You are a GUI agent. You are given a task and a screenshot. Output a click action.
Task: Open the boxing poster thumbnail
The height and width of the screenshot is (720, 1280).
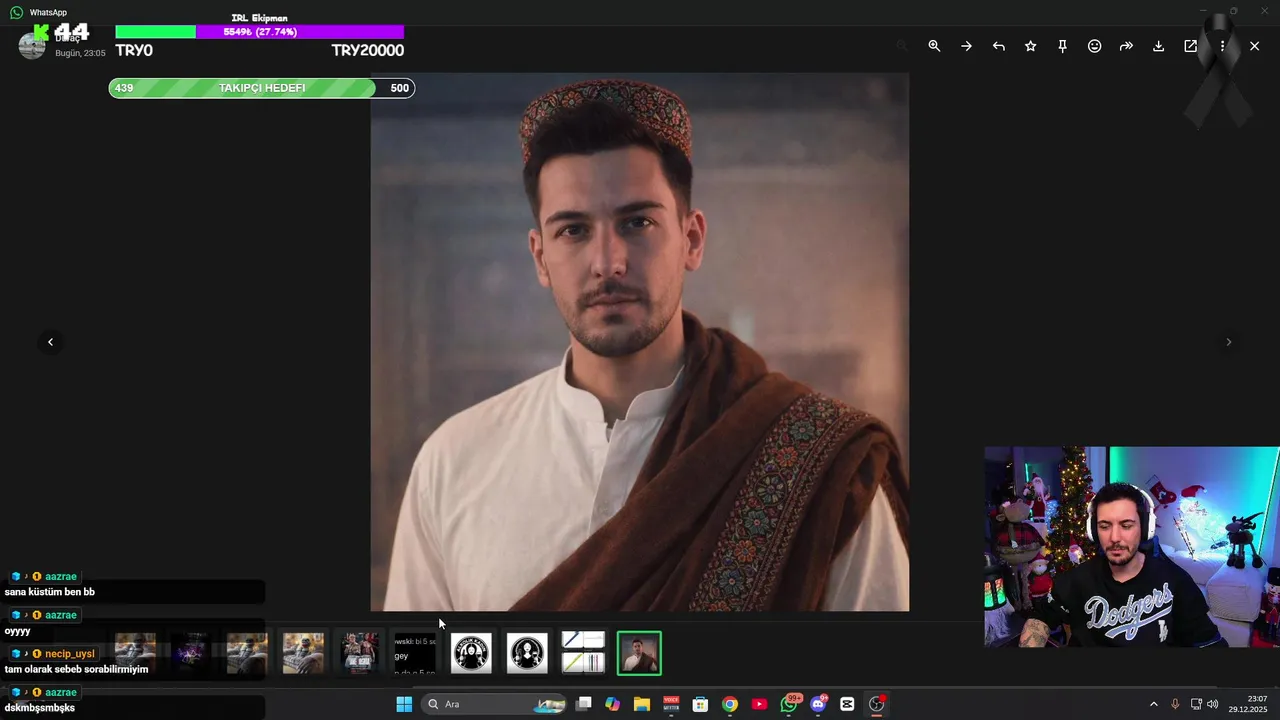[x=359, y=654]
